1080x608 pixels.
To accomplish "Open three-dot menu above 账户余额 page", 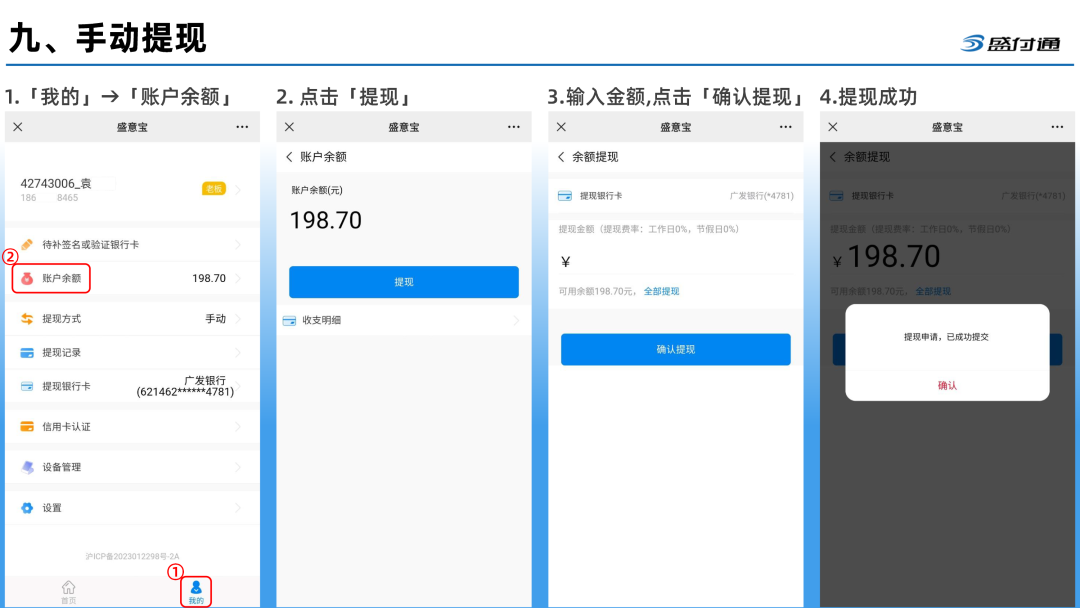I will 514,127.
